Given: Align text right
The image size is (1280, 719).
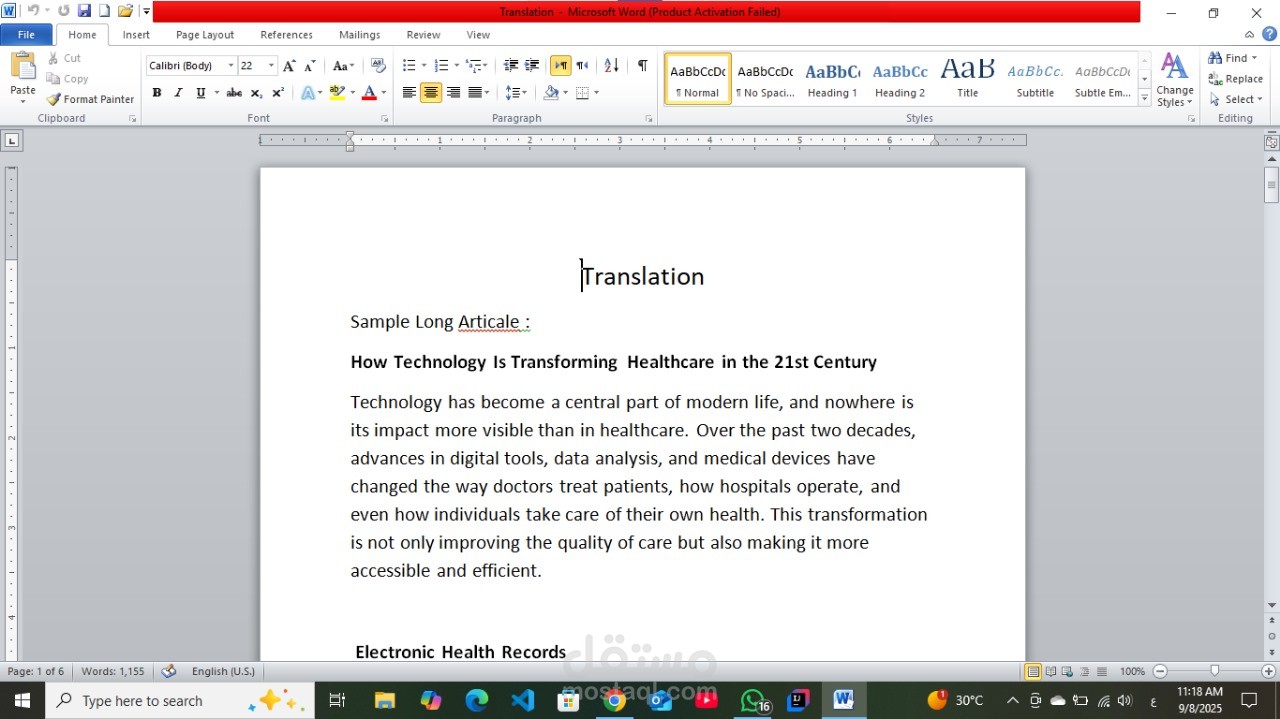Looking at the screenshot, I should pyautogui.click(x=453, y=93).
